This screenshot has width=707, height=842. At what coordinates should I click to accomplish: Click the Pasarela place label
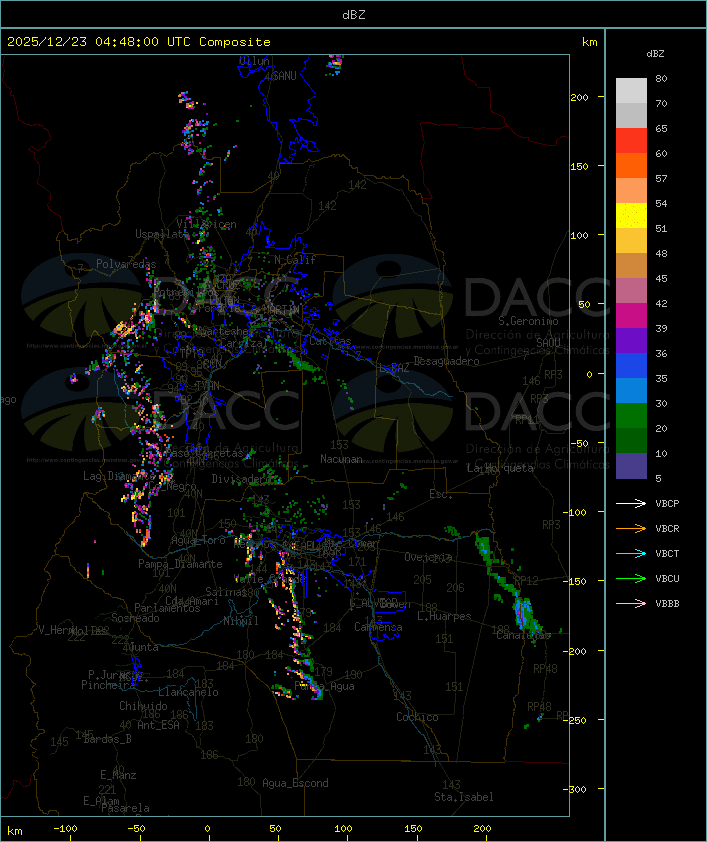(125, 808)
